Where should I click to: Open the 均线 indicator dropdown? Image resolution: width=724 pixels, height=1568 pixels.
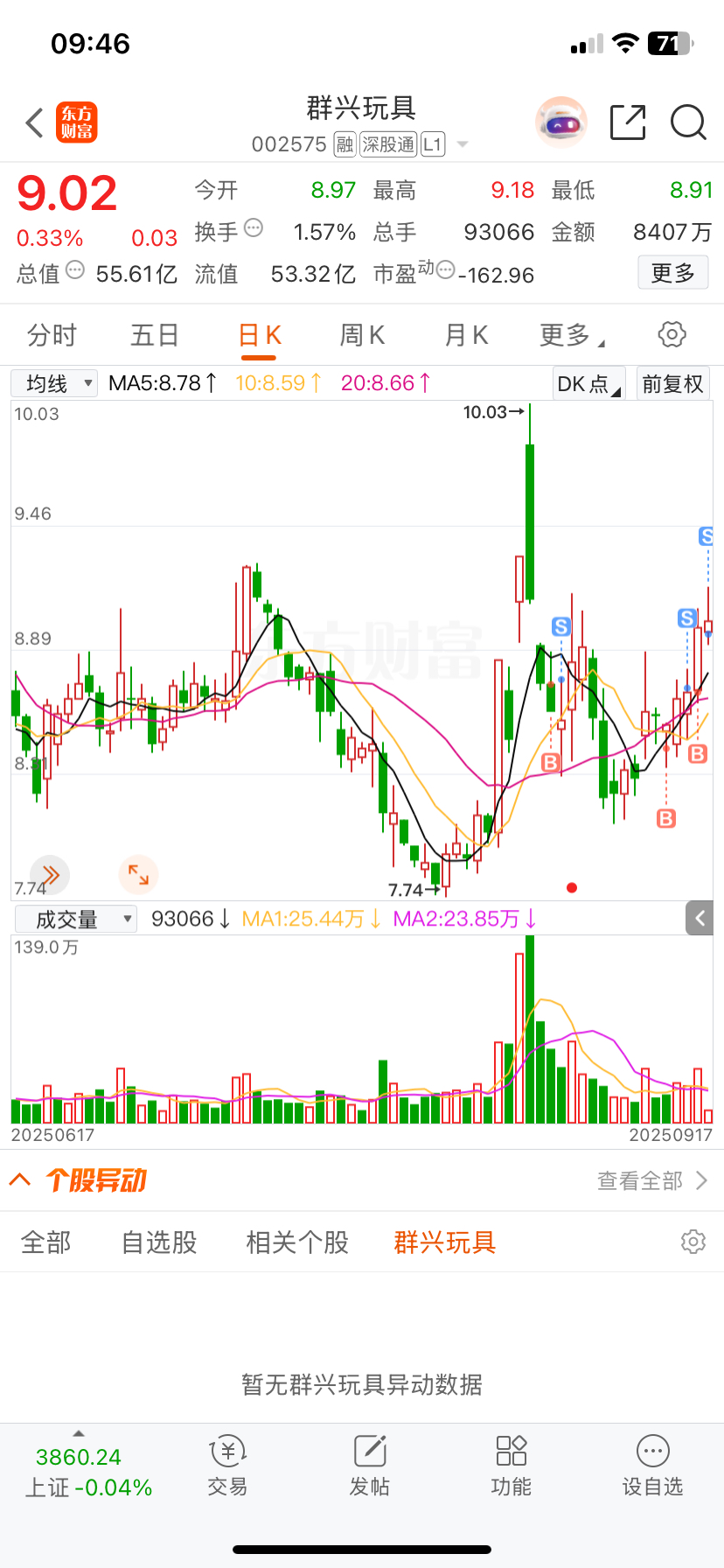coord(54,383)
